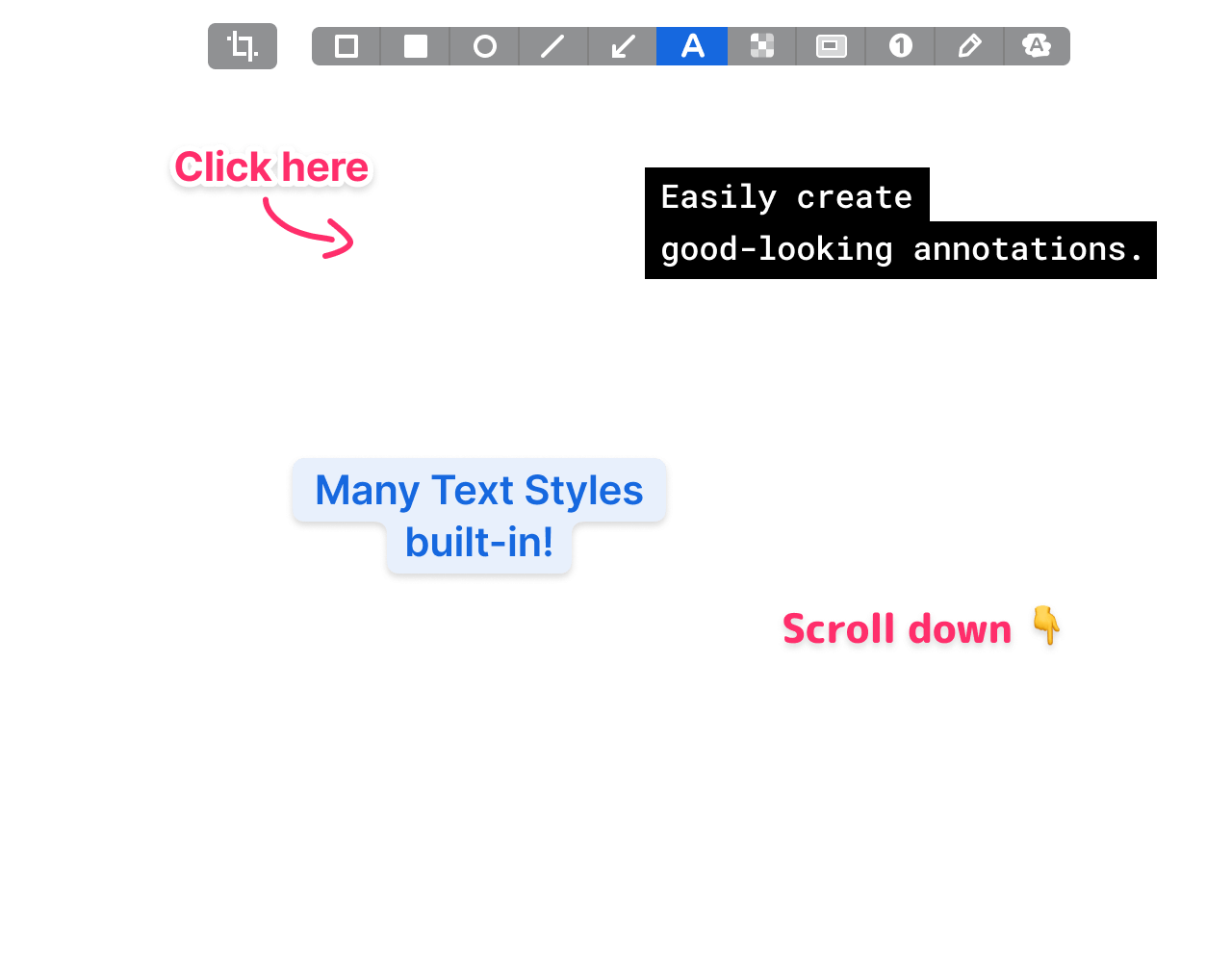Click the text-in-badge tool at toolbar end
This screenshot has width=1232, height=970.
(1037, 46)
